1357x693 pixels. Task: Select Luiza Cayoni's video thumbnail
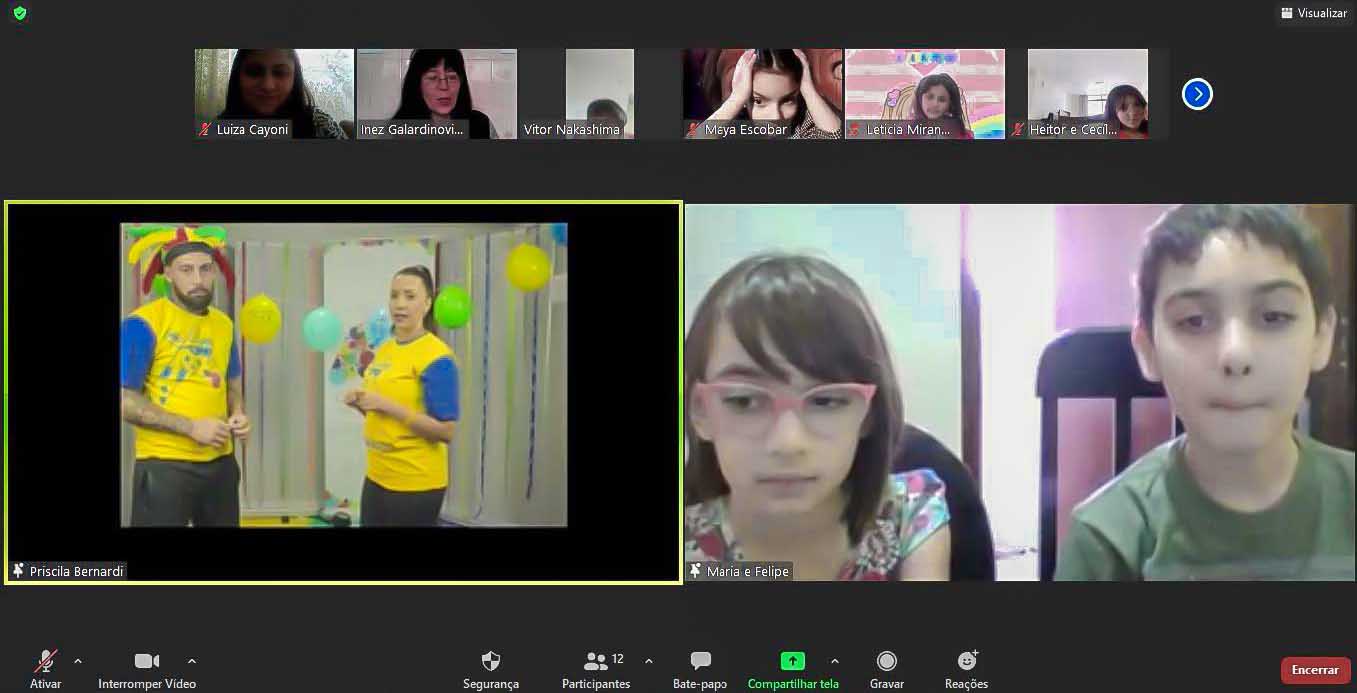click(x=274, y=93)
